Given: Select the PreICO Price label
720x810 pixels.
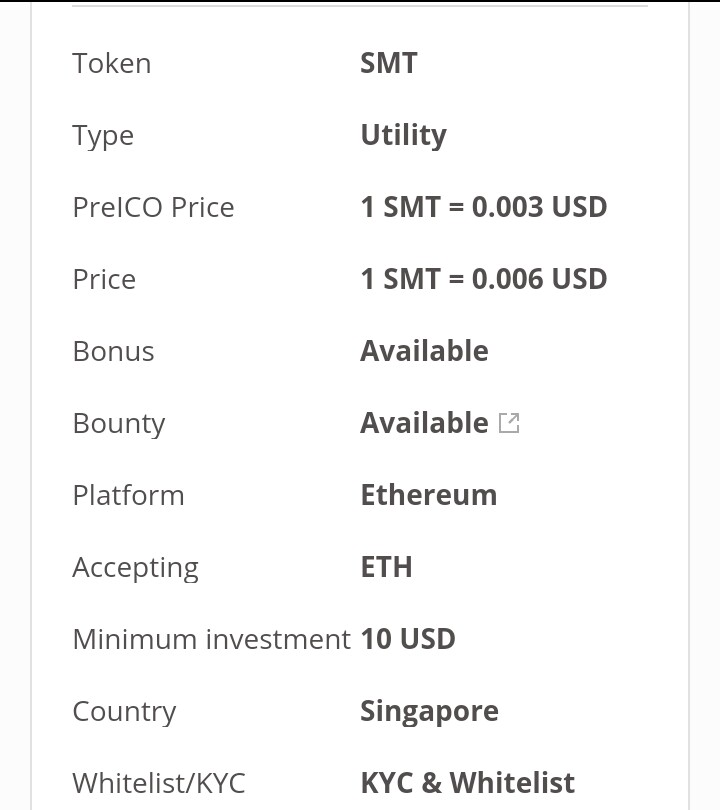Looking at the screenshot, I should pyautogui.click(x=153, y=207).
